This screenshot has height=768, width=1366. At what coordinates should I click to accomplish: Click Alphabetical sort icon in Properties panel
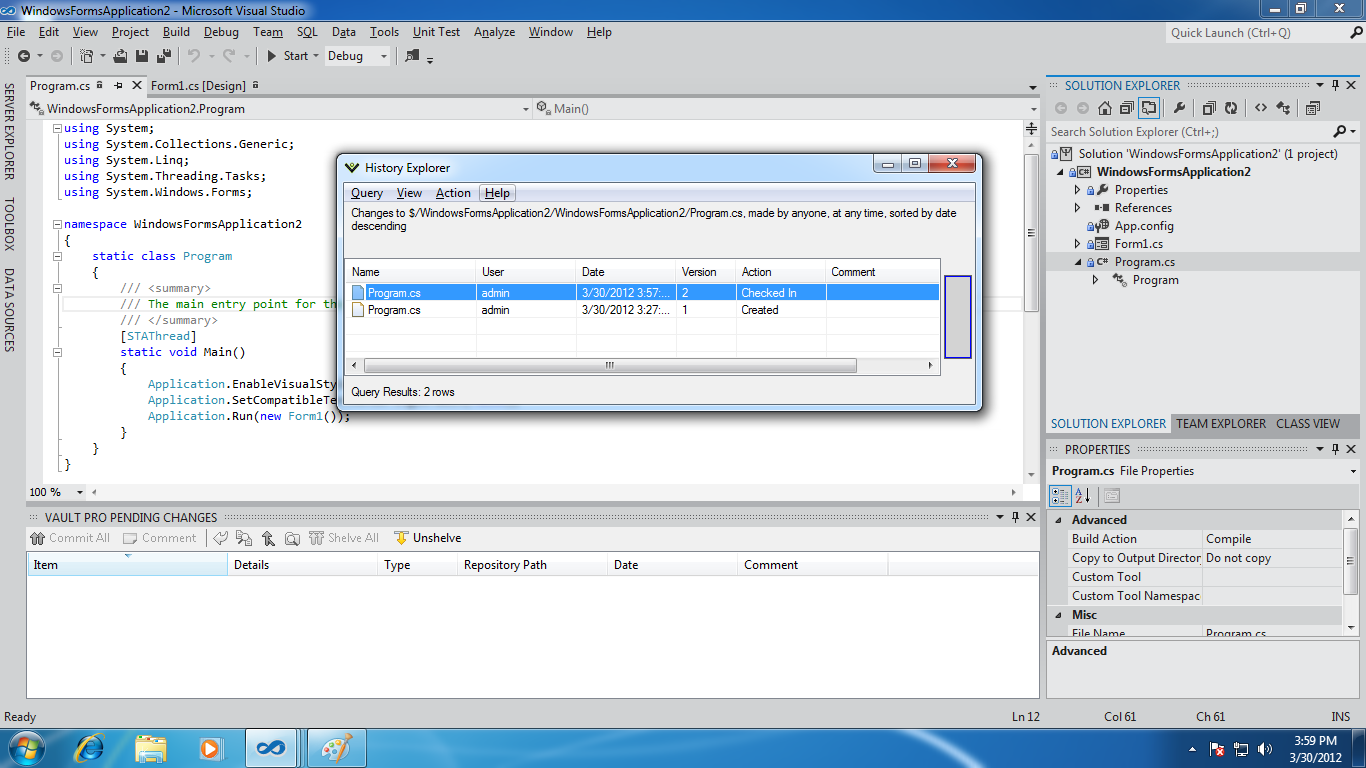point(1083,496)
